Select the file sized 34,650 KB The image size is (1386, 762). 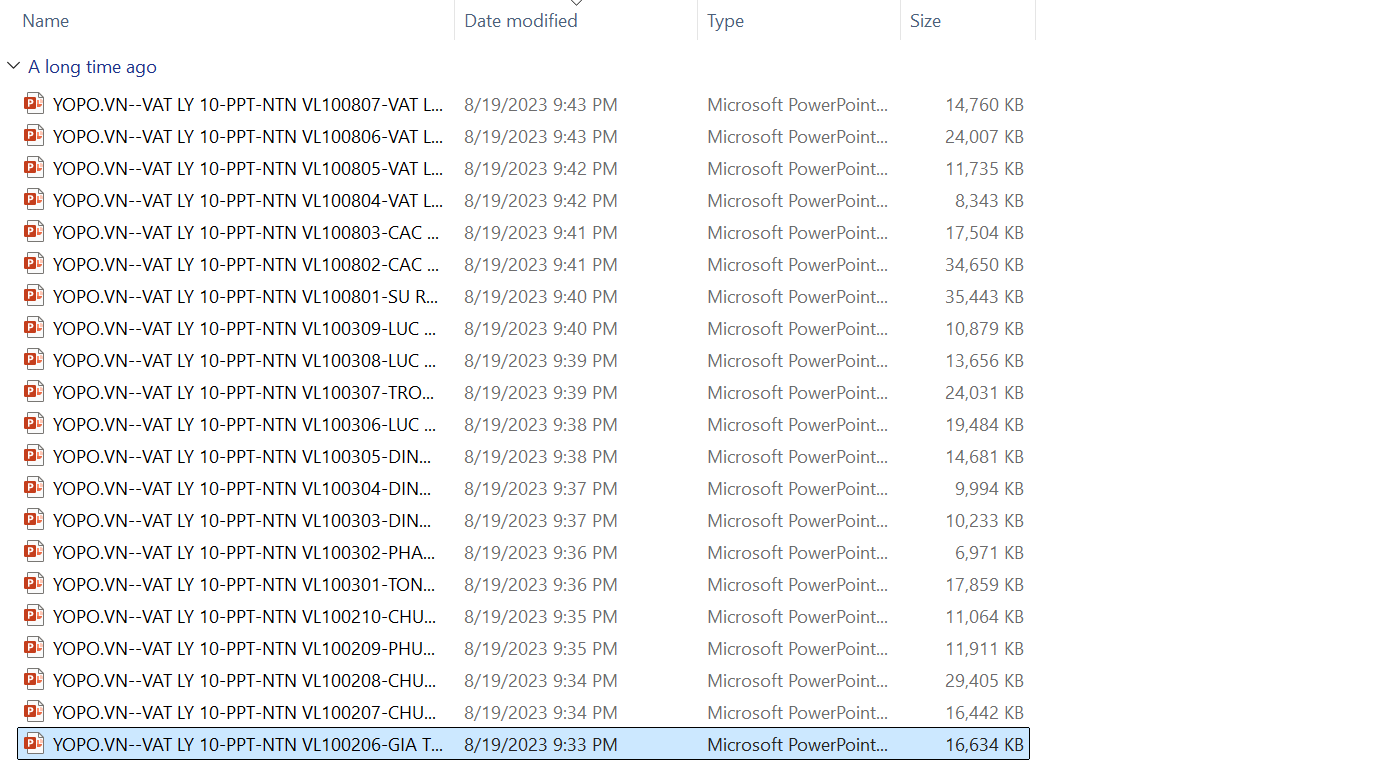tap(984, 264)
